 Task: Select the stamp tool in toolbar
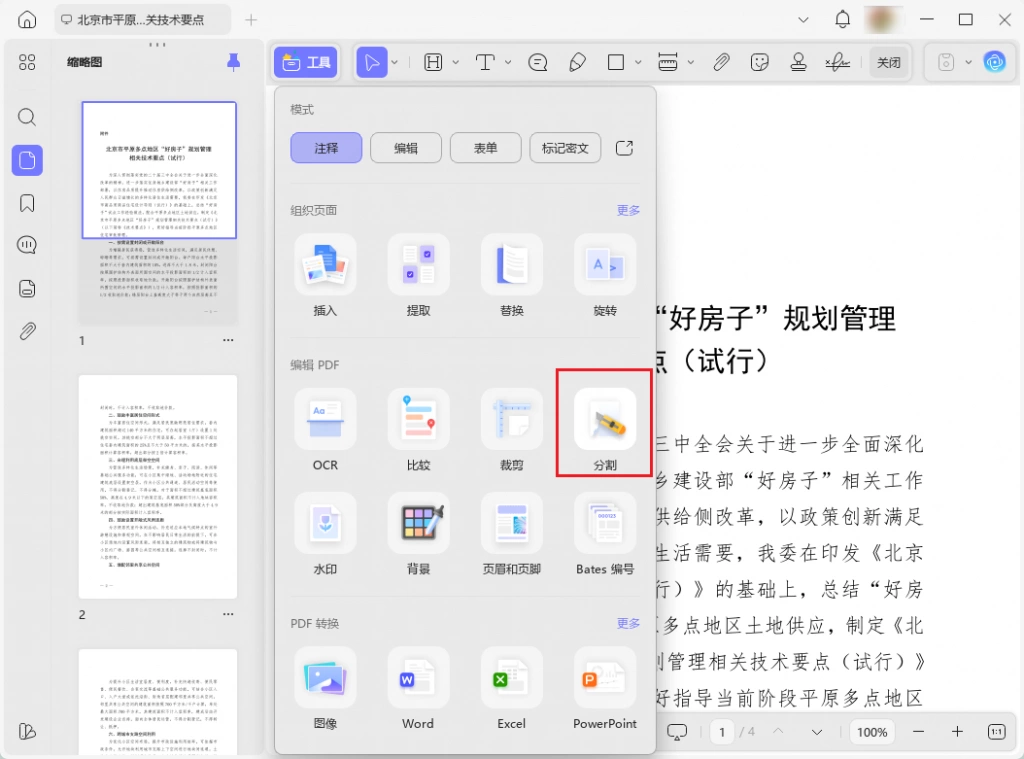pyautogui.click(x=798, y=62)
